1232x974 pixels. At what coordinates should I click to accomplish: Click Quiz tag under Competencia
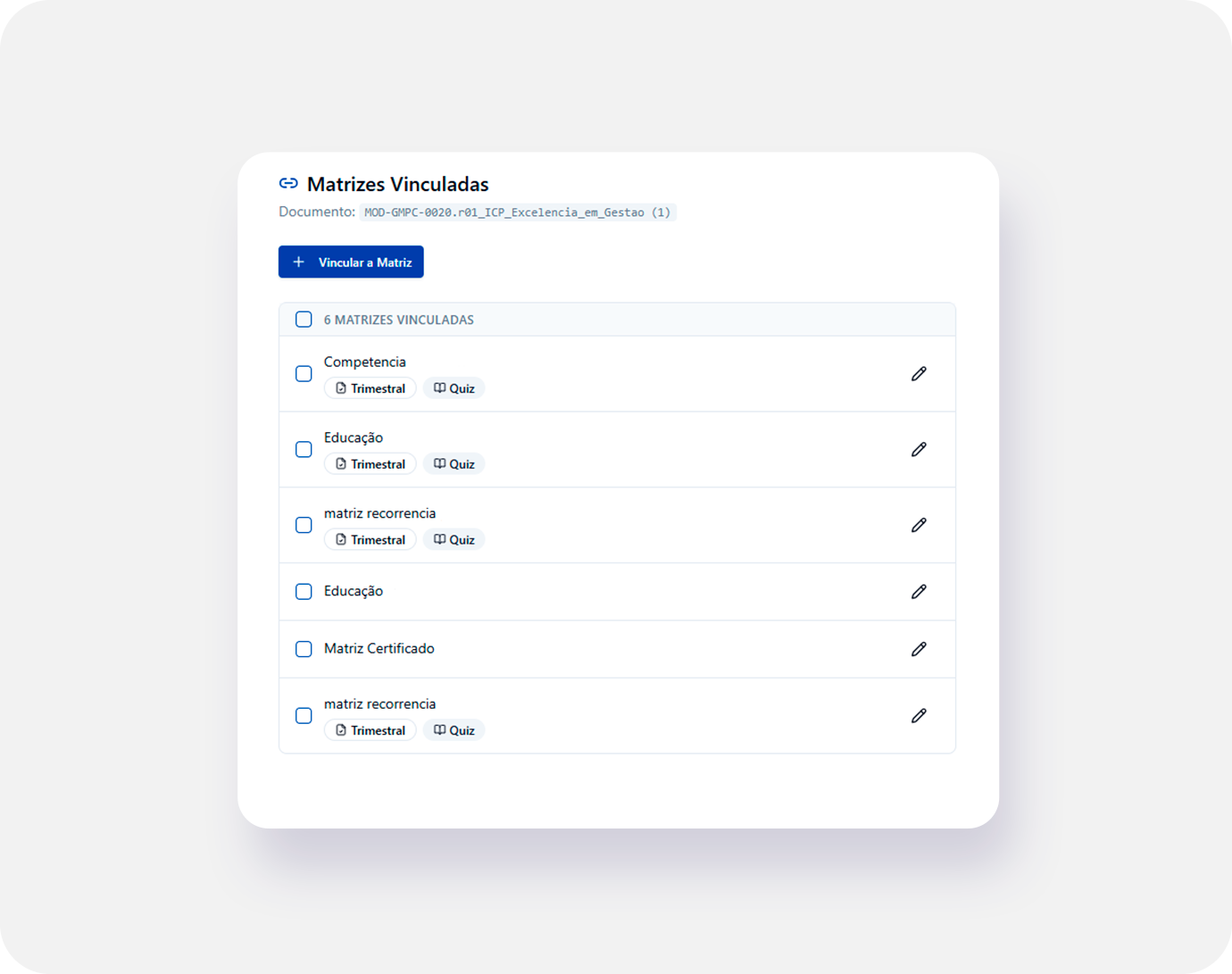click(x=454, y=388)
